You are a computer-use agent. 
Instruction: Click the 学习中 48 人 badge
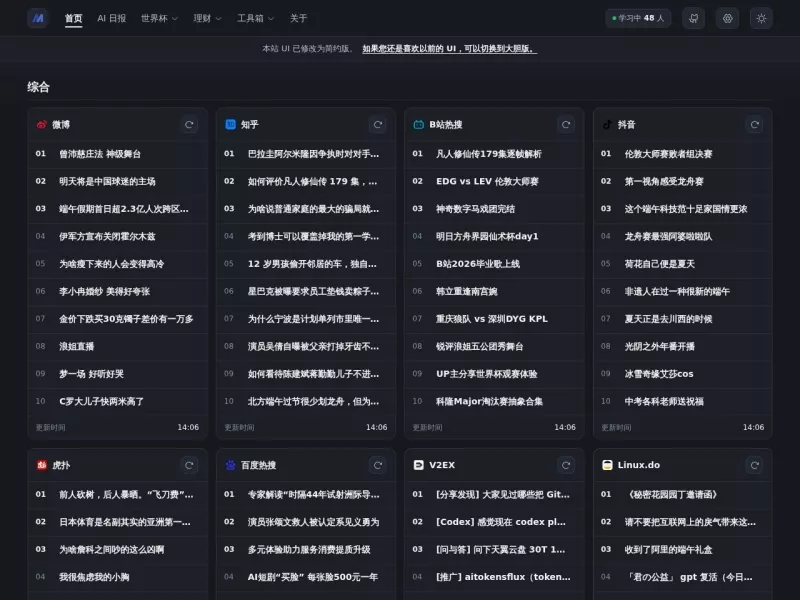tap(638, 18)
